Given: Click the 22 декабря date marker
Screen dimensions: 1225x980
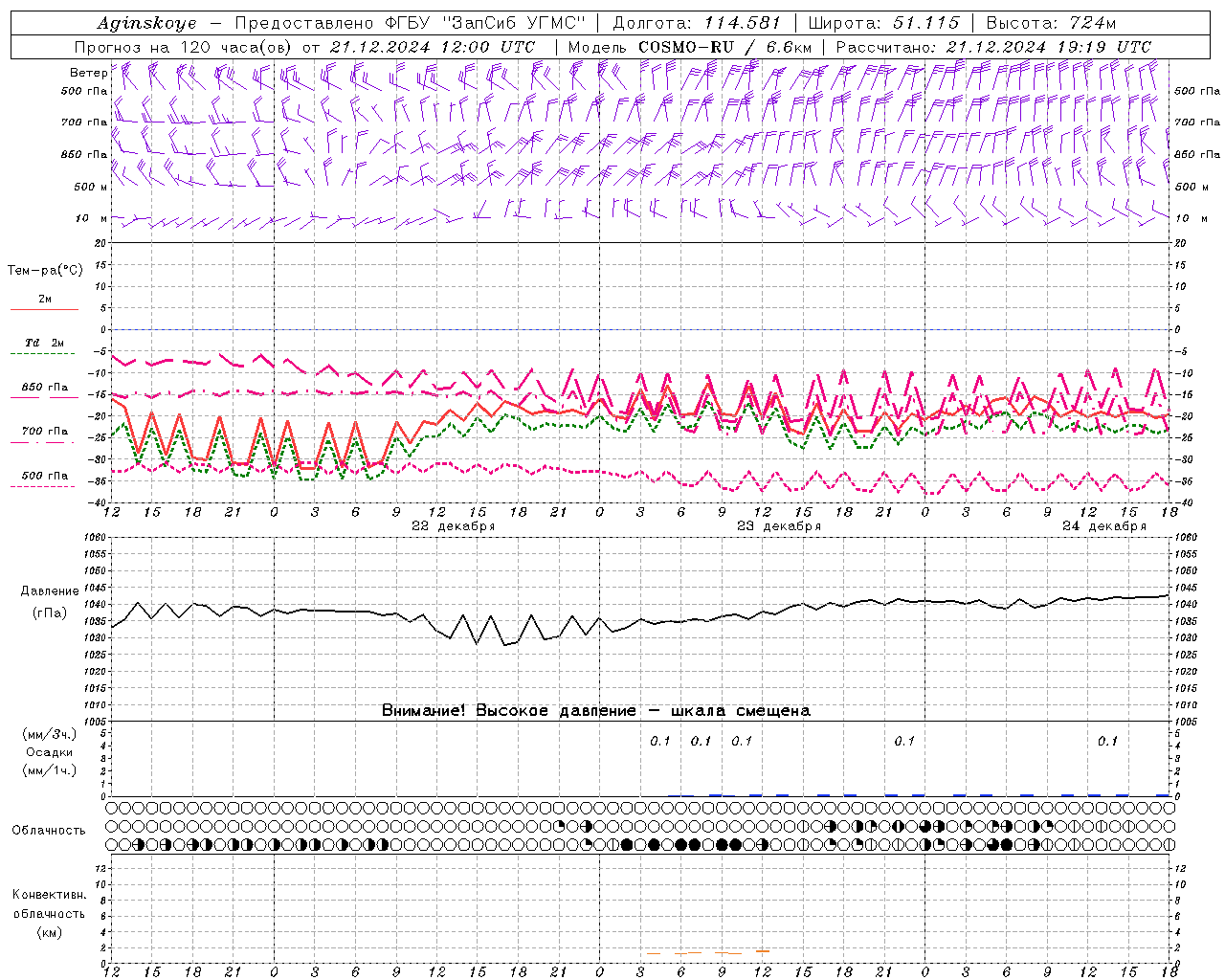Looking at the screenshot, I should pos(453,526).
